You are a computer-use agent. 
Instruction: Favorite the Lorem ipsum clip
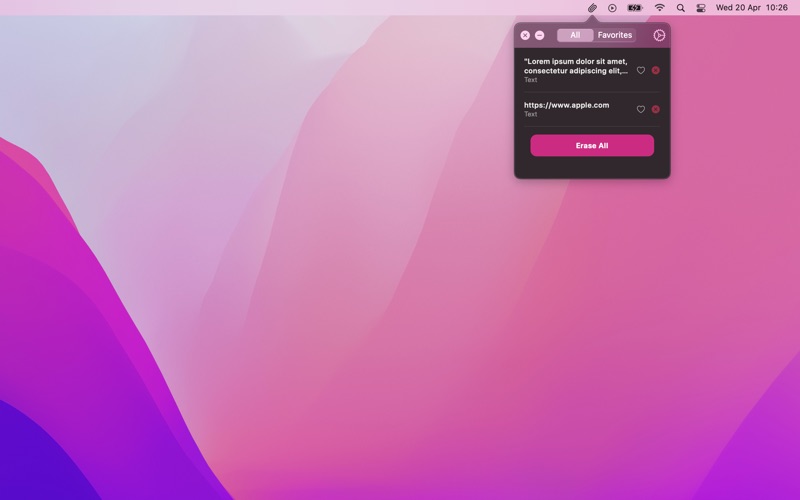[x=641, y=70]
